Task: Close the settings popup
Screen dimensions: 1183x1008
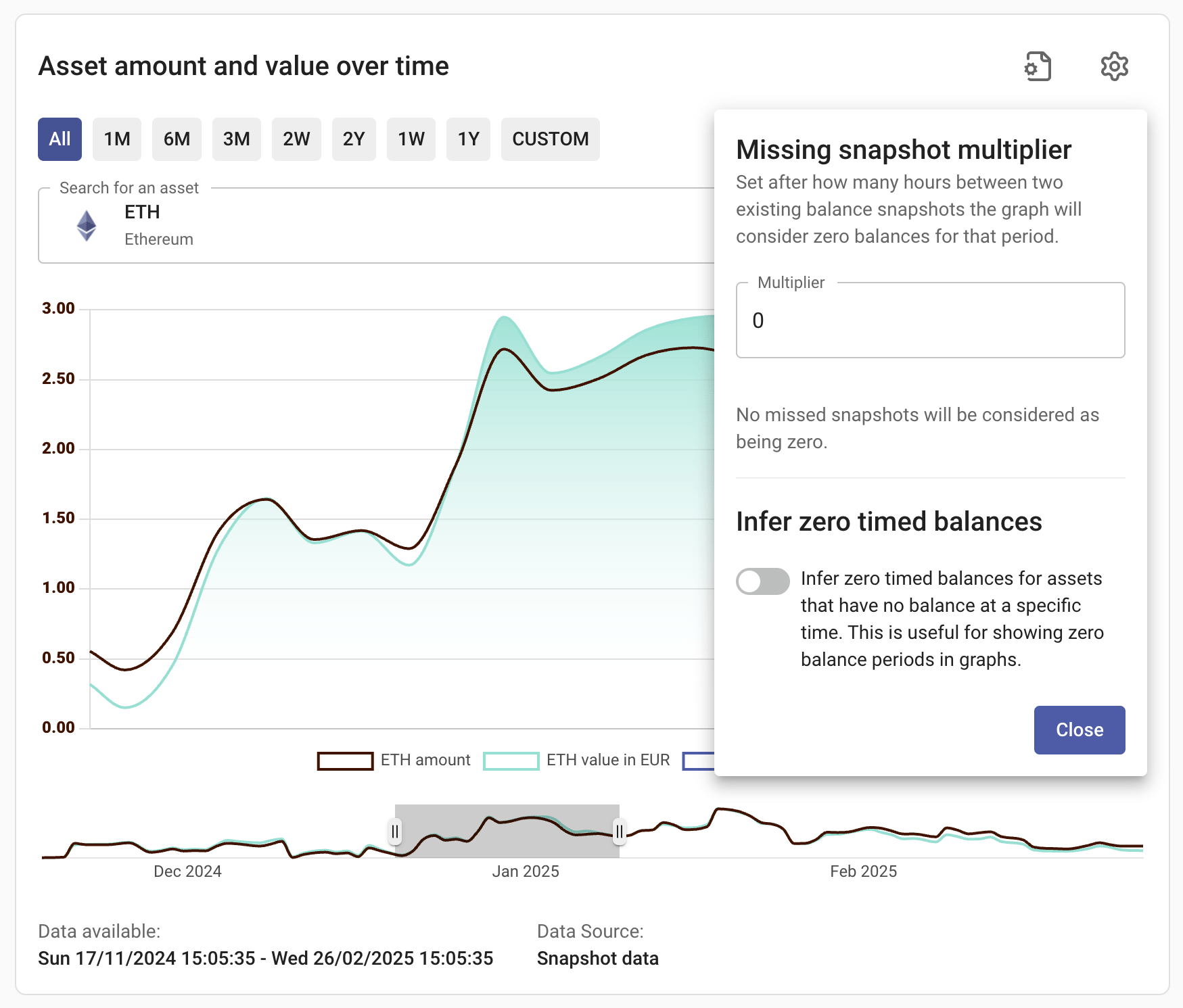Action: tap(1080, 730)
